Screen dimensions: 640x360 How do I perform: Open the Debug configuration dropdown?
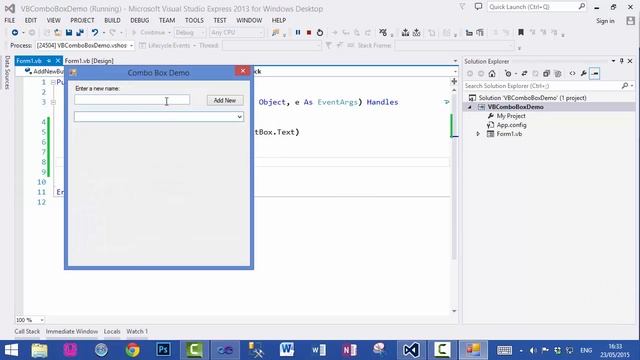click(190, 33)
